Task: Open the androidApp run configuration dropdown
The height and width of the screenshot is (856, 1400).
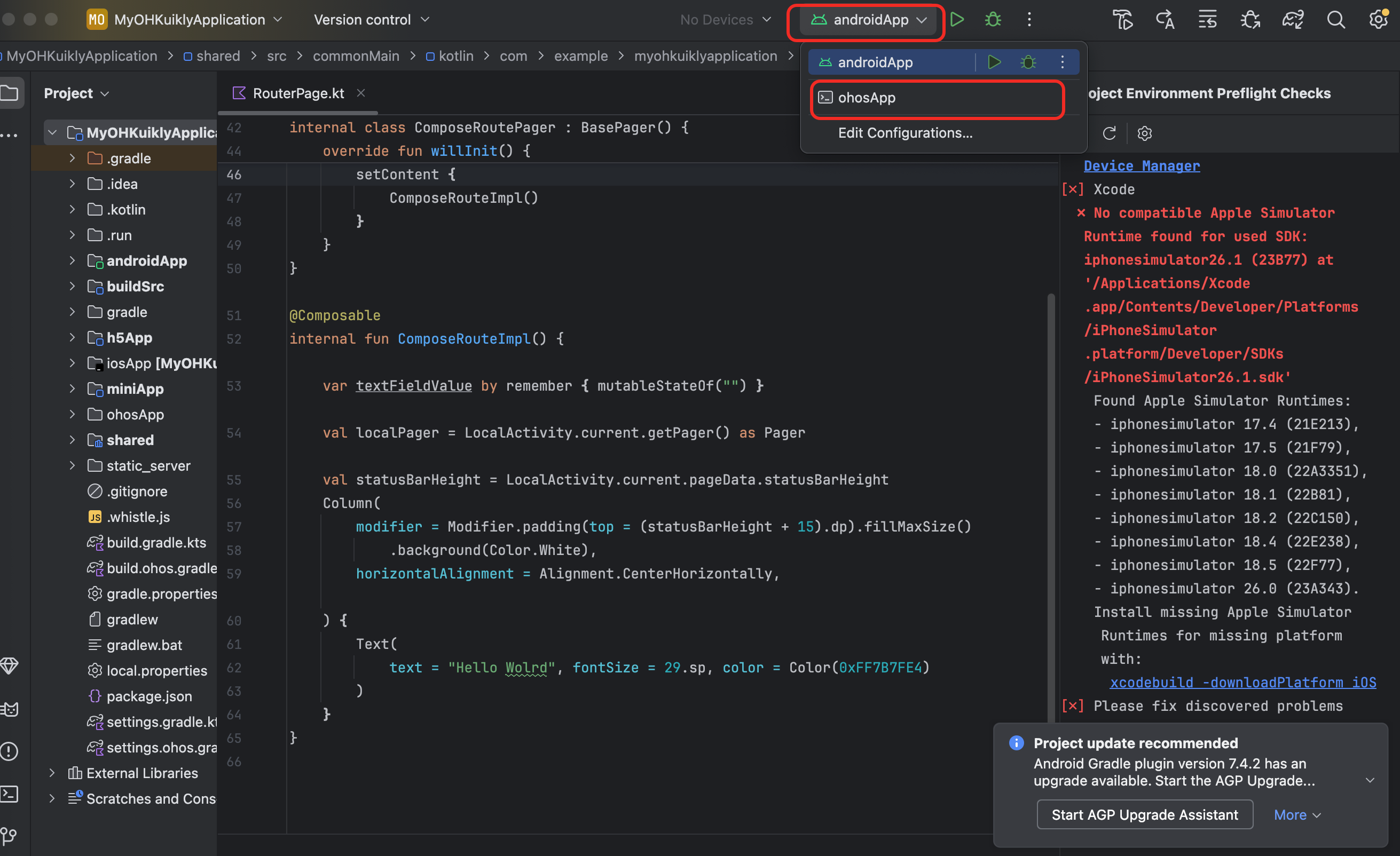Action: [x=868, y=20]
